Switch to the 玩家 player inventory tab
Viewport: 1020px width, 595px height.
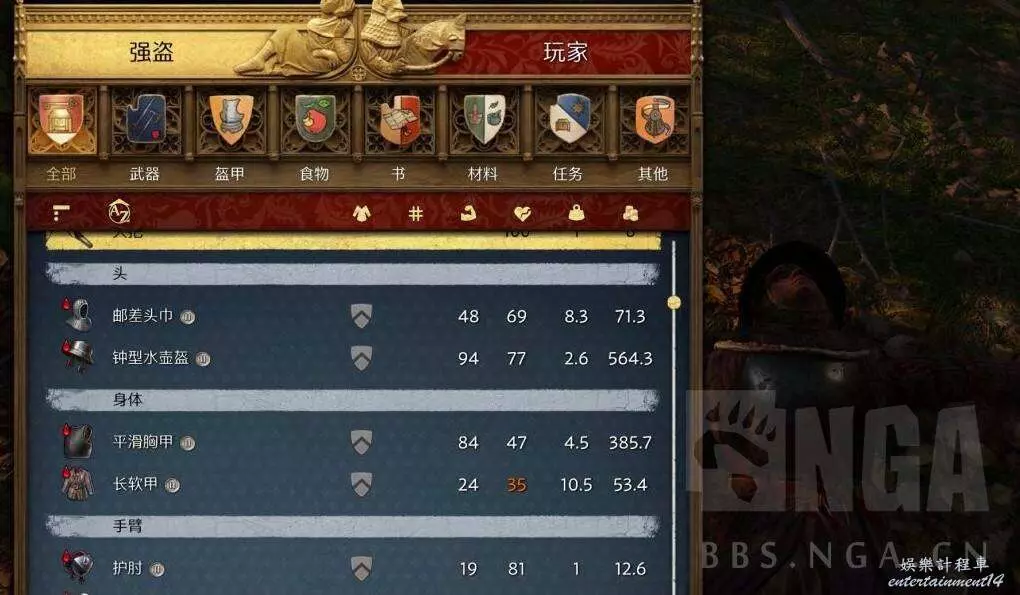tap(565, 52)
